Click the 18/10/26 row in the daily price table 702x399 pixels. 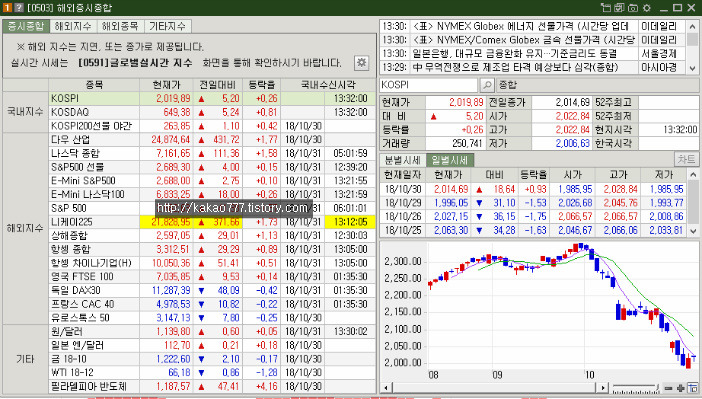point(533,216)
